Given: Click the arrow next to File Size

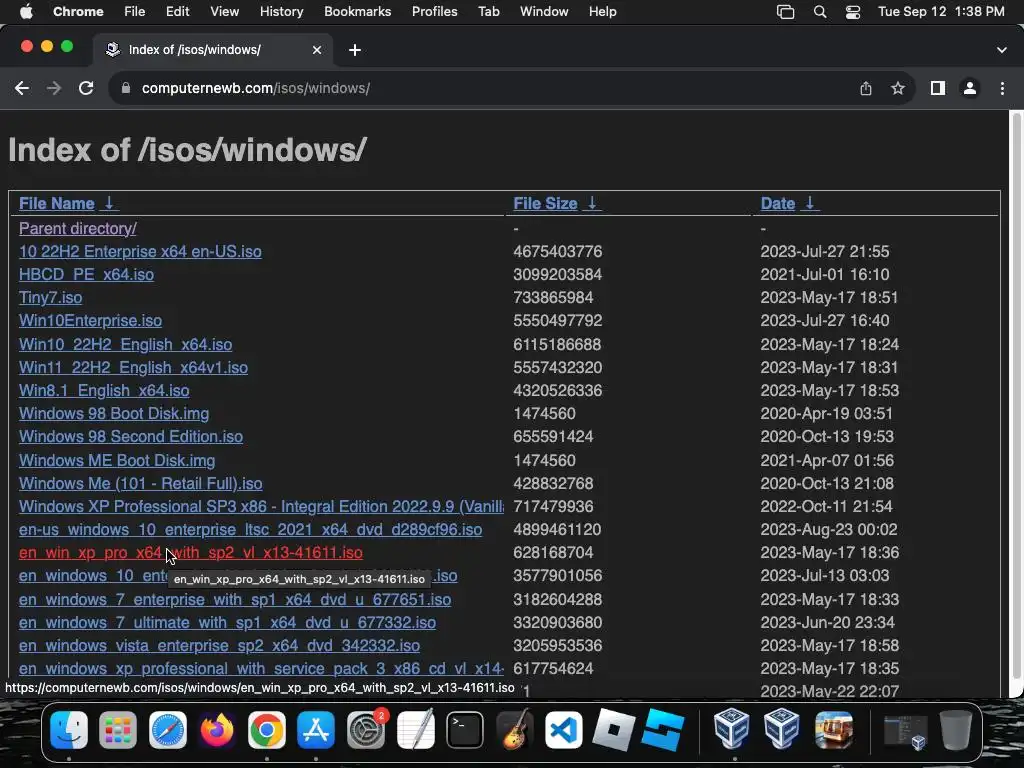Looking at the screenshot, I should (592, 204).
